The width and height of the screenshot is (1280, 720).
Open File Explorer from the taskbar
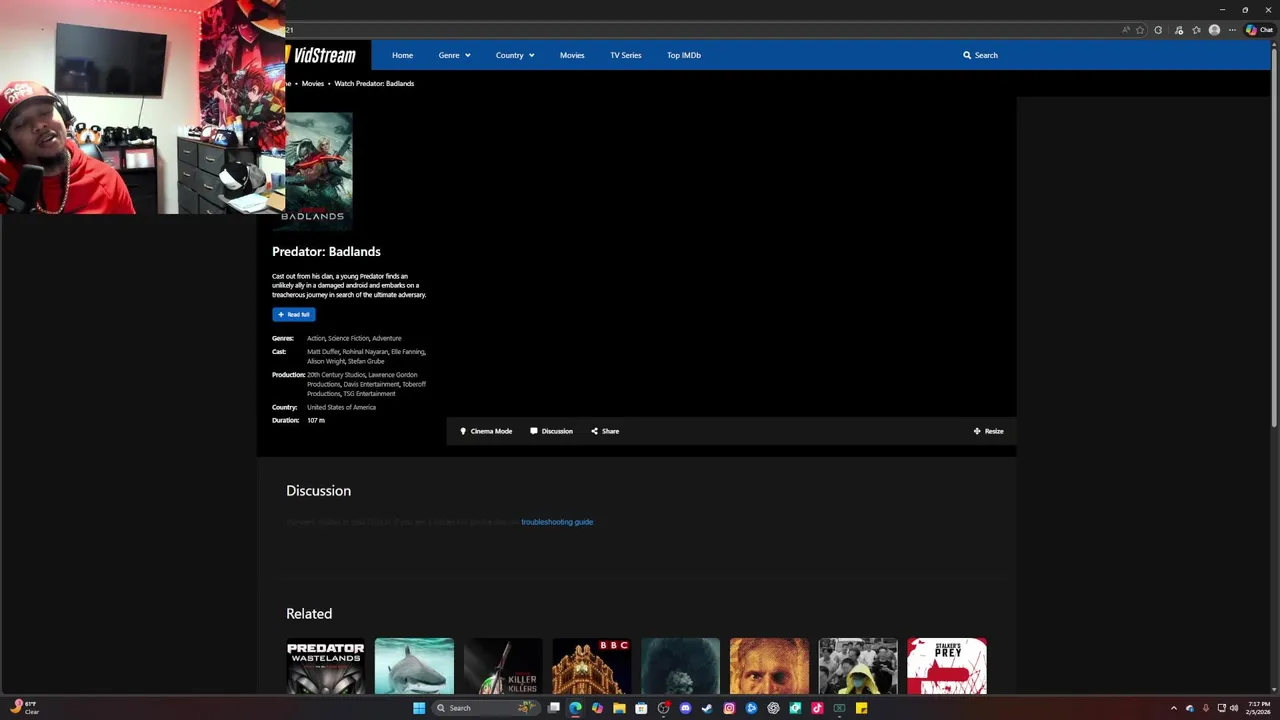[619, 708]
